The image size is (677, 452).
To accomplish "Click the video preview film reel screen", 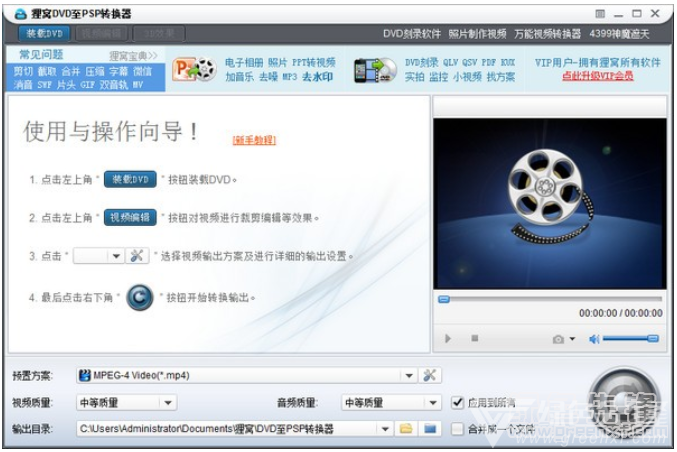I will pyautogui.click(x=550, y=203).
